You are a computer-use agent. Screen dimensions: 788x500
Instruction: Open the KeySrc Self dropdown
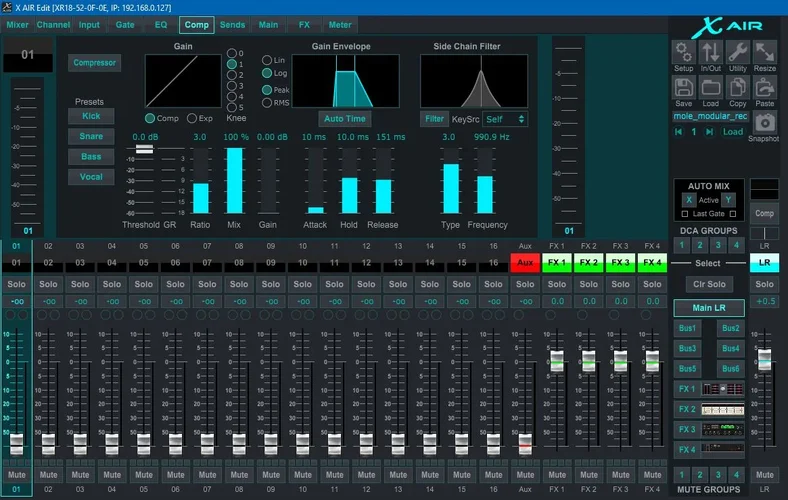click(x=504, y=118)
